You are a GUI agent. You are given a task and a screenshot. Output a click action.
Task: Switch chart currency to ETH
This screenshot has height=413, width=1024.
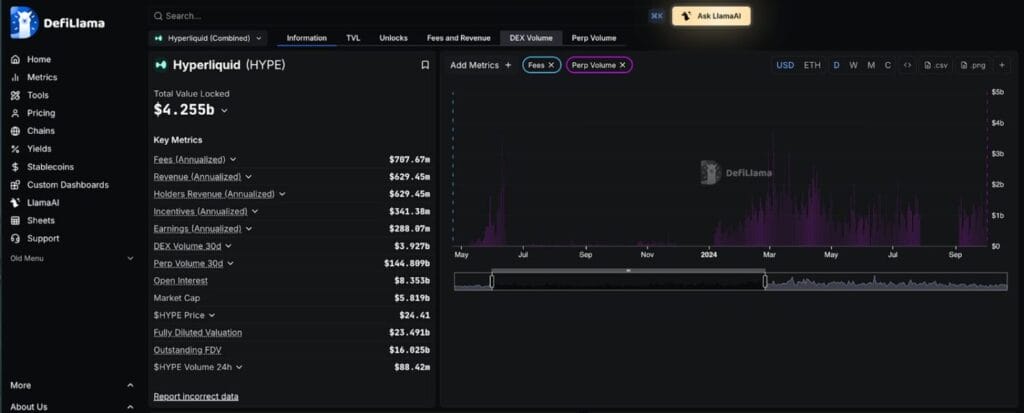pyautogui.click(x=812, y=65)
